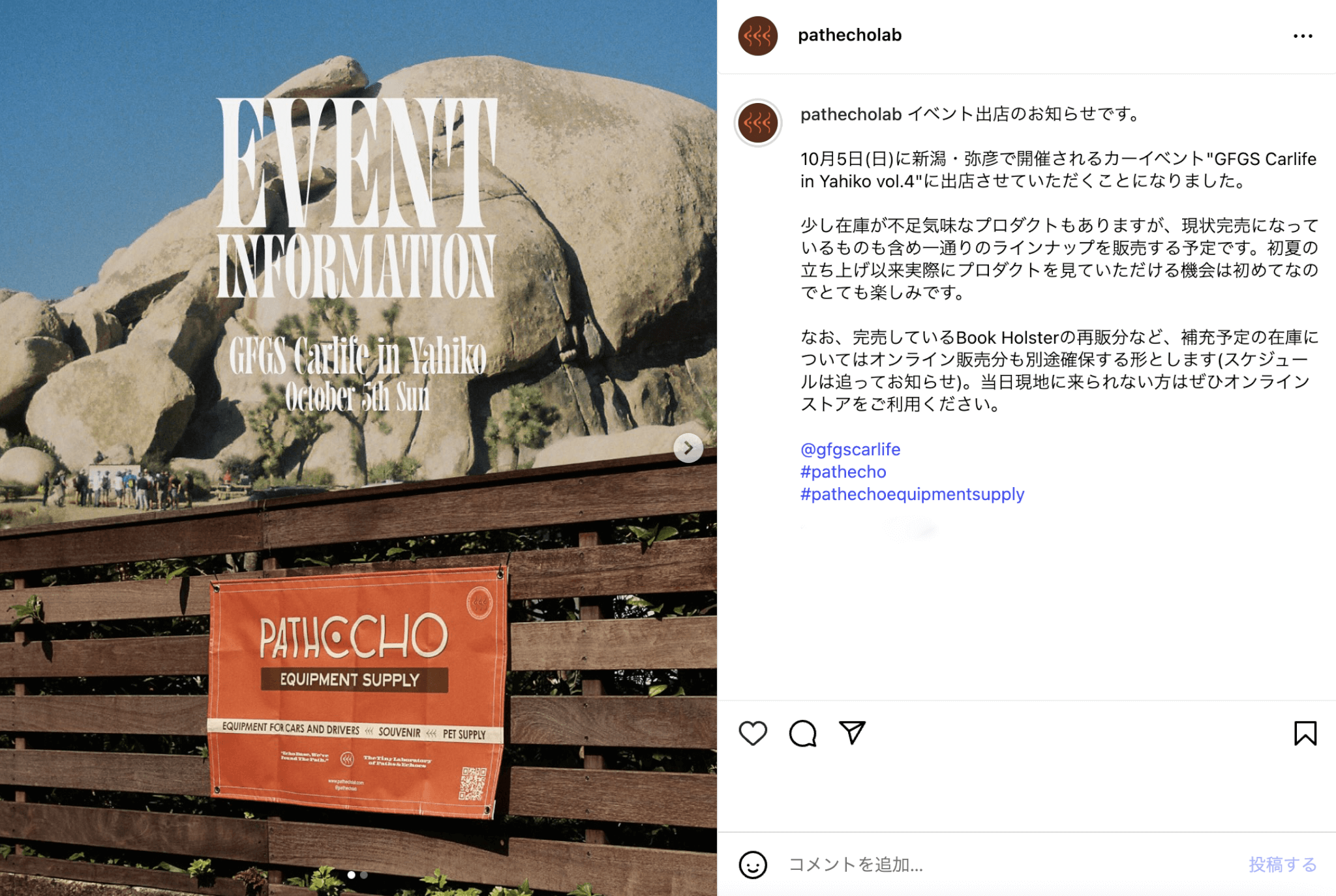Click pathecholab avatar beside the caption
The image size is (1336, 896).
click(x=757, y=123)
